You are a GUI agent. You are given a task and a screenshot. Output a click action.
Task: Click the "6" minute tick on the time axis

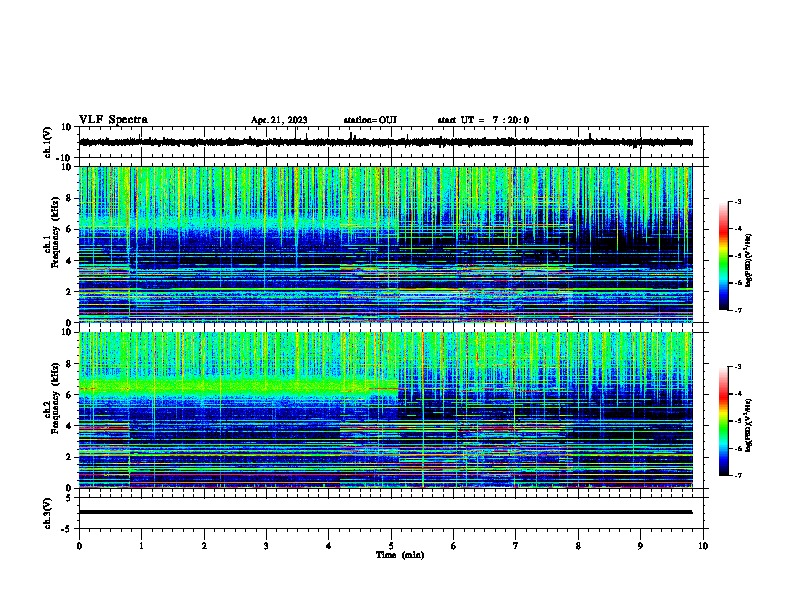[454, 546]
